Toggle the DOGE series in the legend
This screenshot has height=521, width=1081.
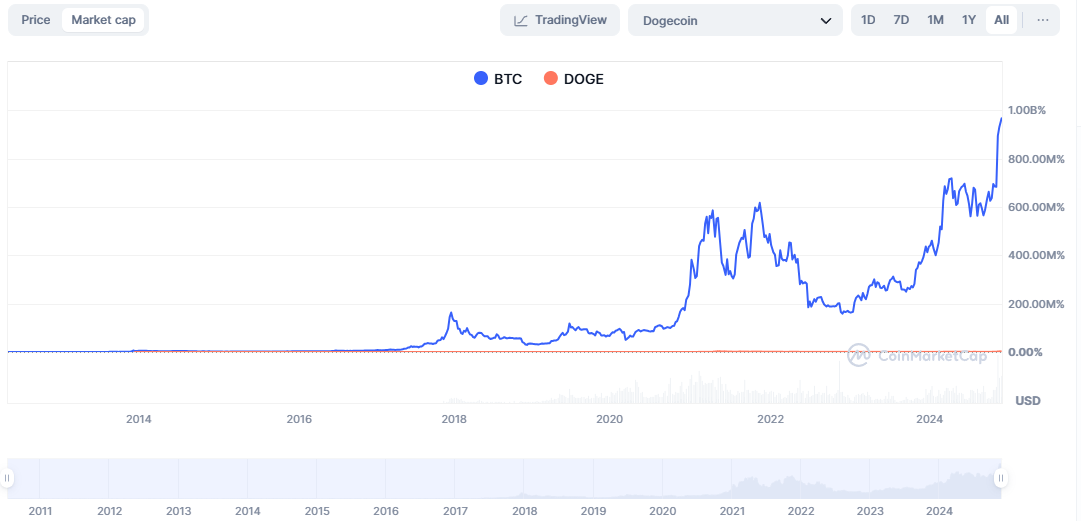pos(573,79)
